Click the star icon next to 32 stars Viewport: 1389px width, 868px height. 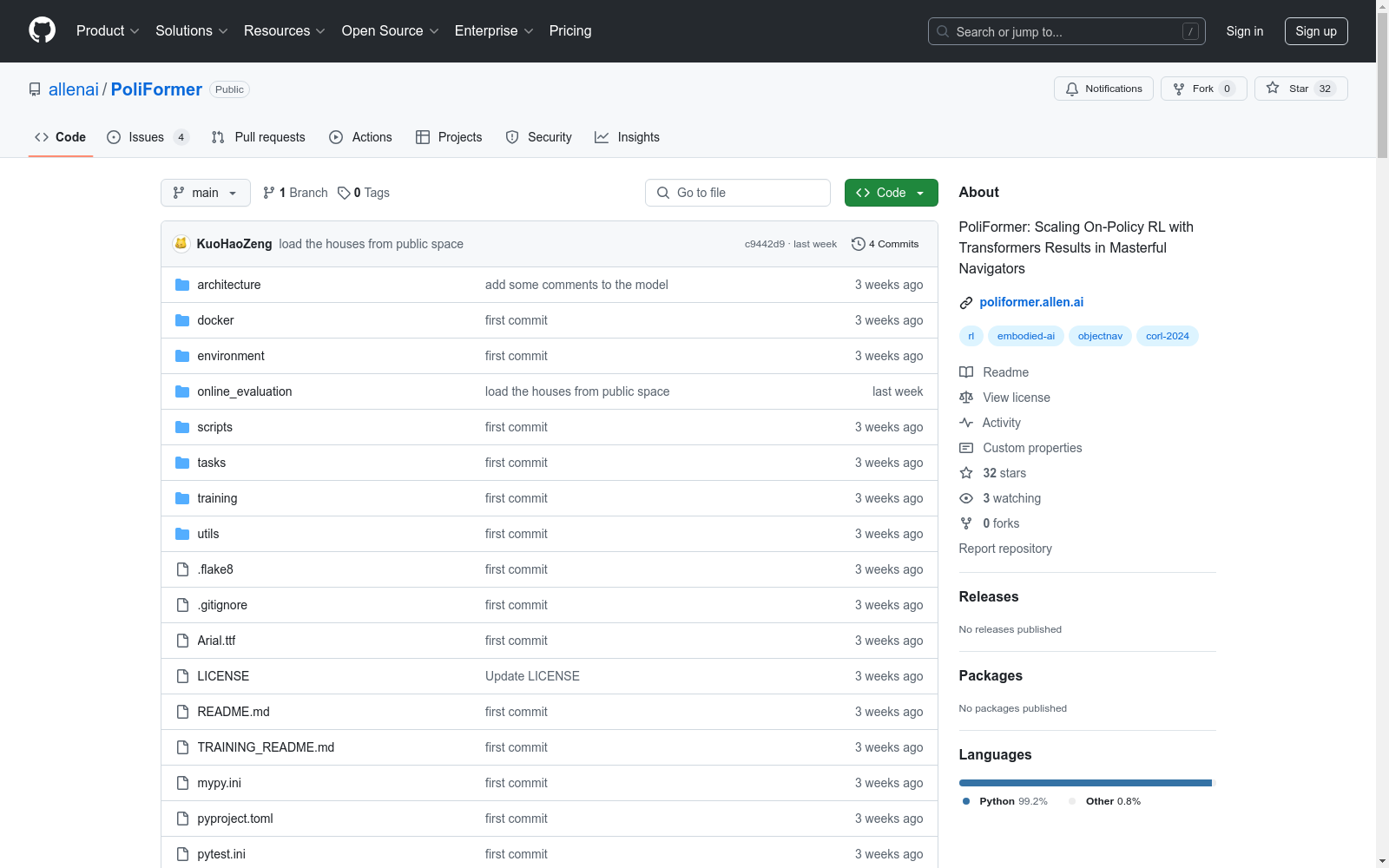[966, 473]
